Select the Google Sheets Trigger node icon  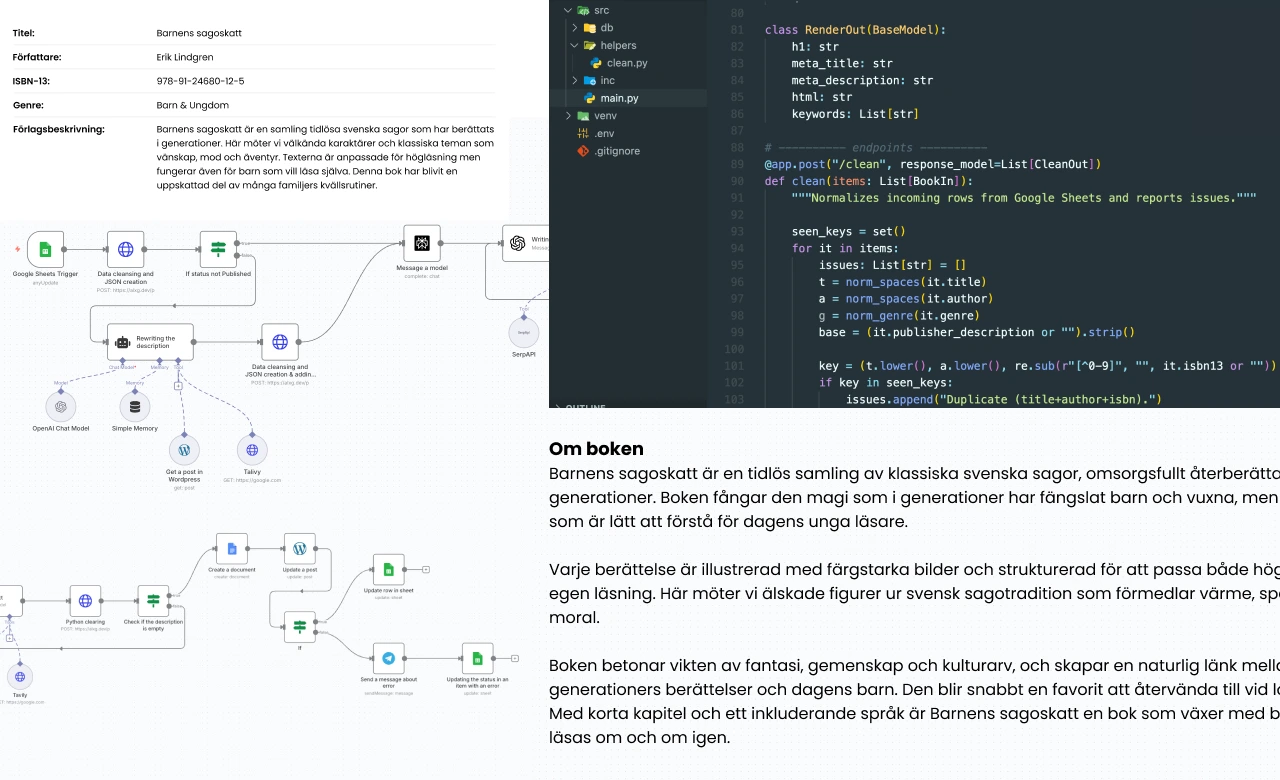point(45,249)
